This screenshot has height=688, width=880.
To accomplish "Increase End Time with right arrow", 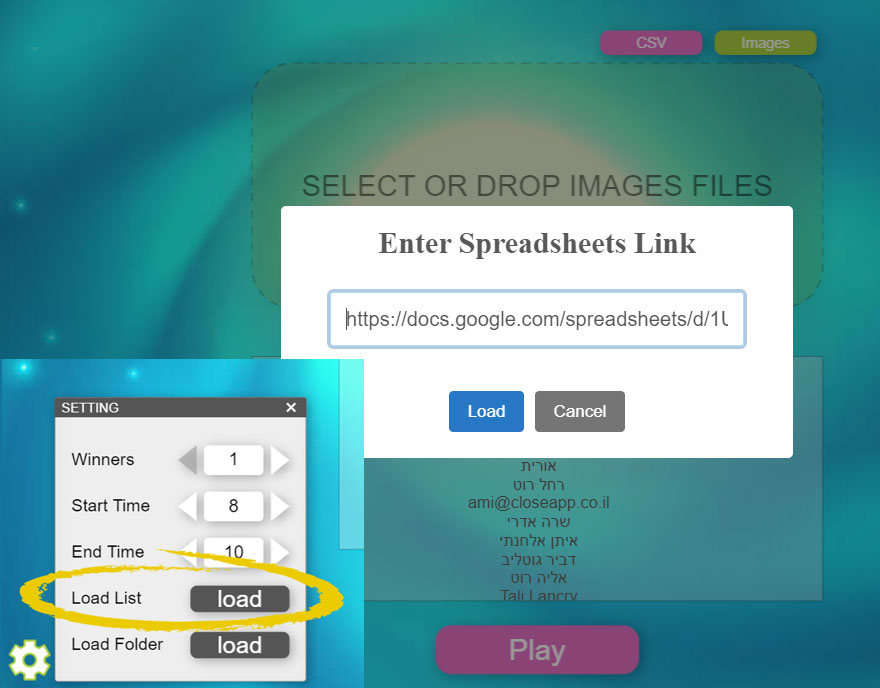I will 280,551.
